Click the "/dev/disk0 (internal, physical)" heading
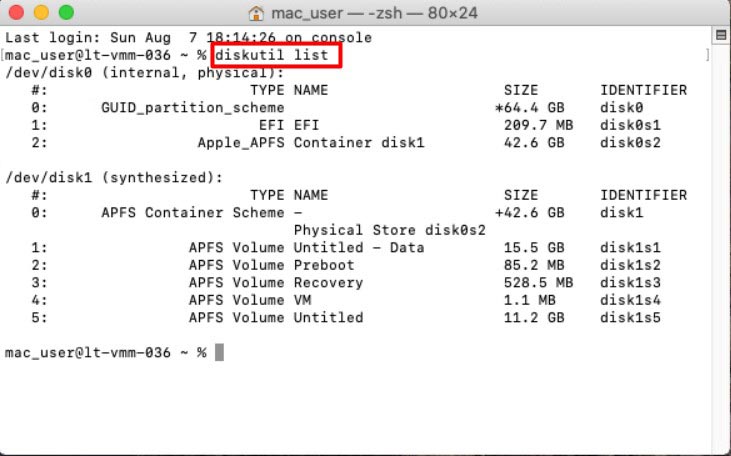The image size is (731, 456). (145, 73)
